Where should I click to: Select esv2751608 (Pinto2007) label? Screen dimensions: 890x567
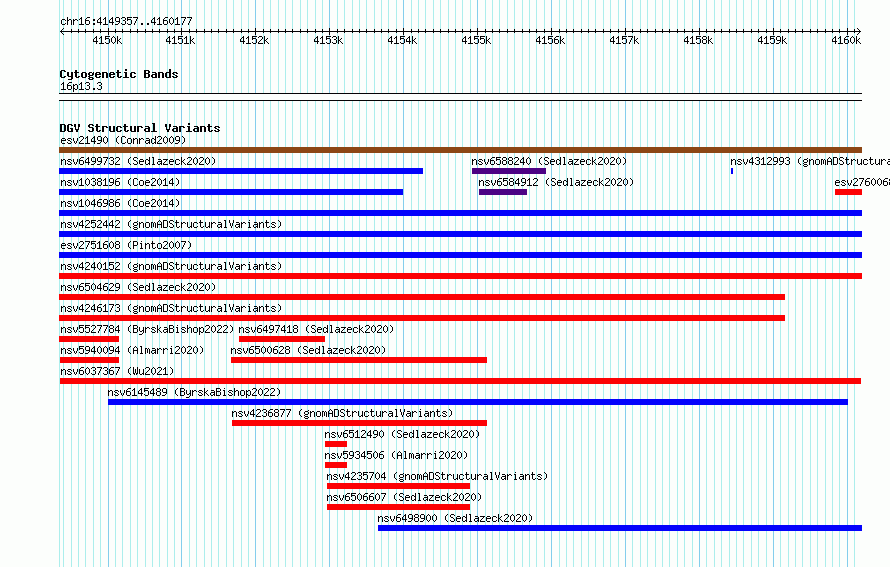(126, 245)
